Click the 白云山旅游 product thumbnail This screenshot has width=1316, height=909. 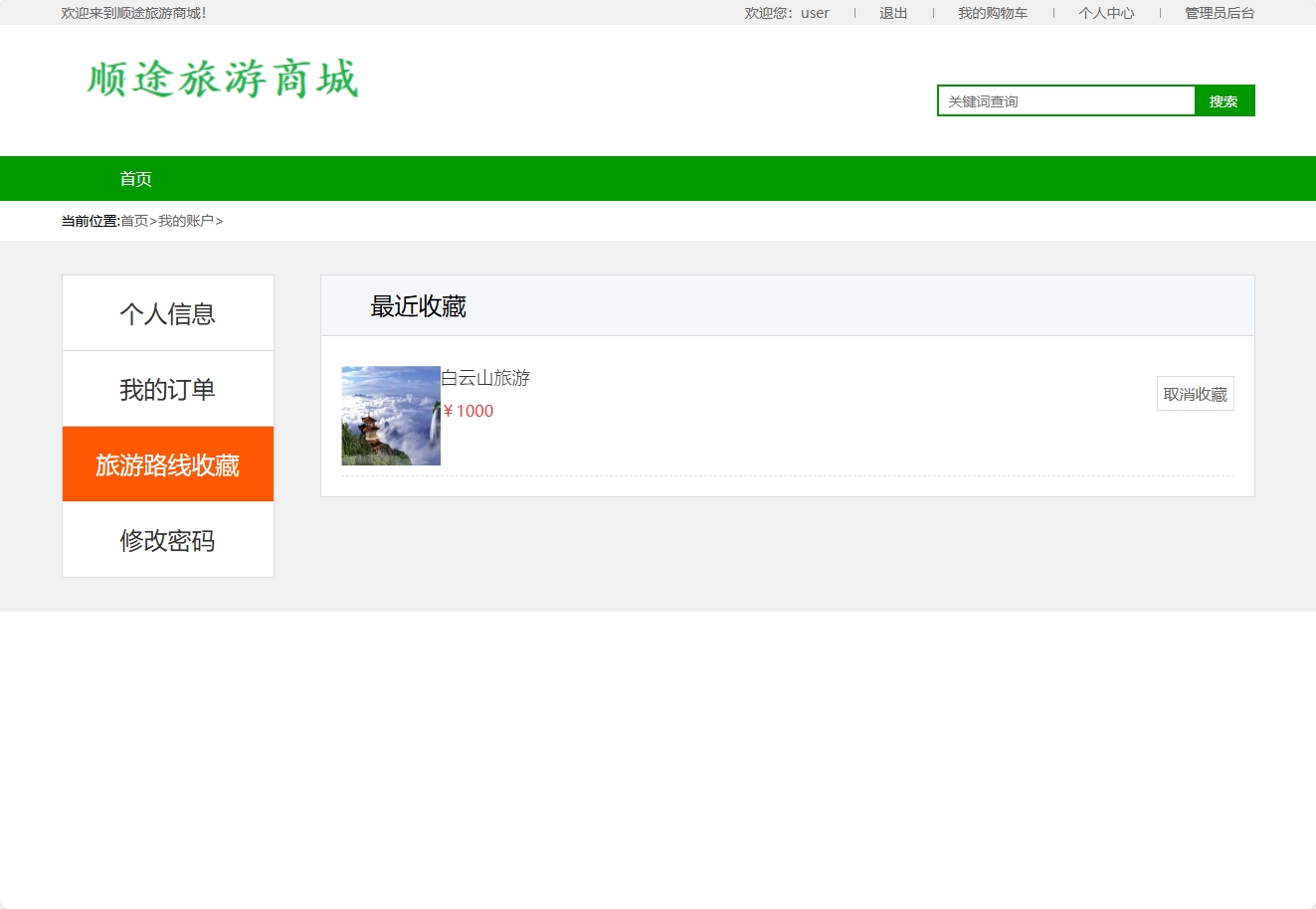391,416
